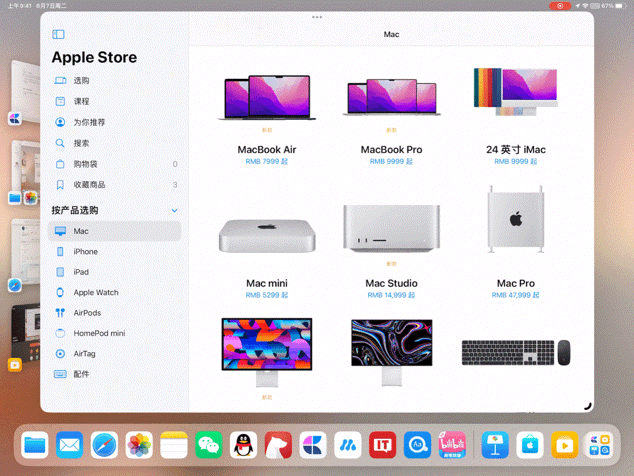The height and width of the screenshot is (476, 634).
Task: Click the Apple Watch sidebar icon
Action: pyautogui.click(x=60, y=292)
